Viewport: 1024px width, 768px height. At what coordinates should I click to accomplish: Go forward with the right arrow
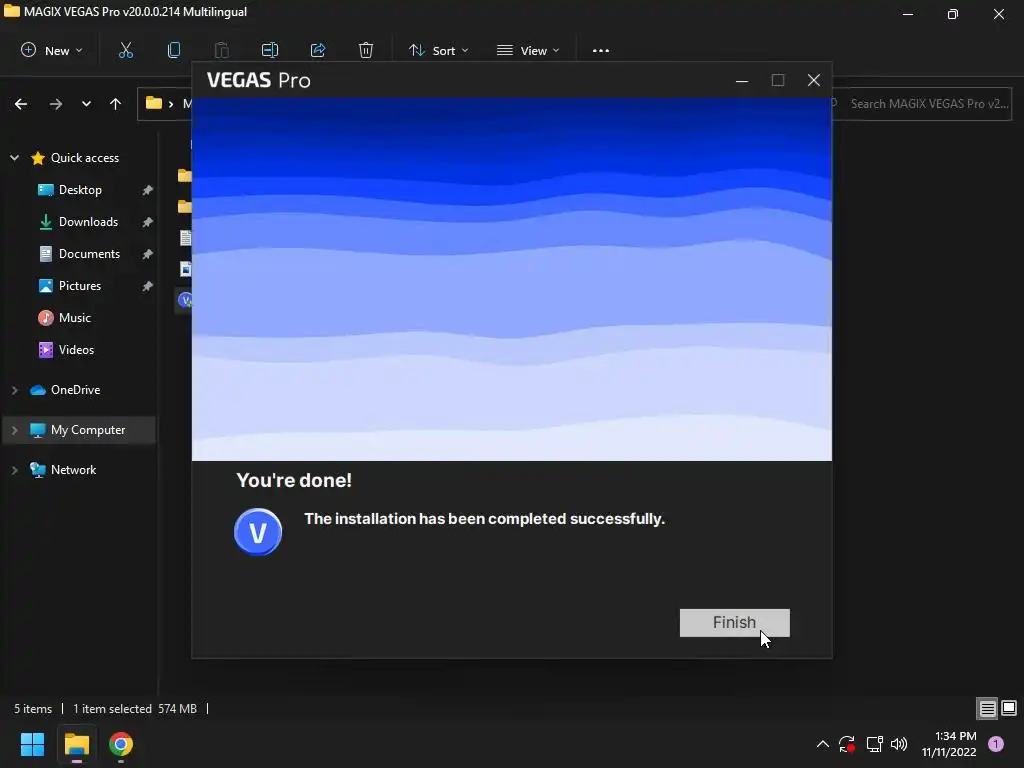tap(56, 104)
